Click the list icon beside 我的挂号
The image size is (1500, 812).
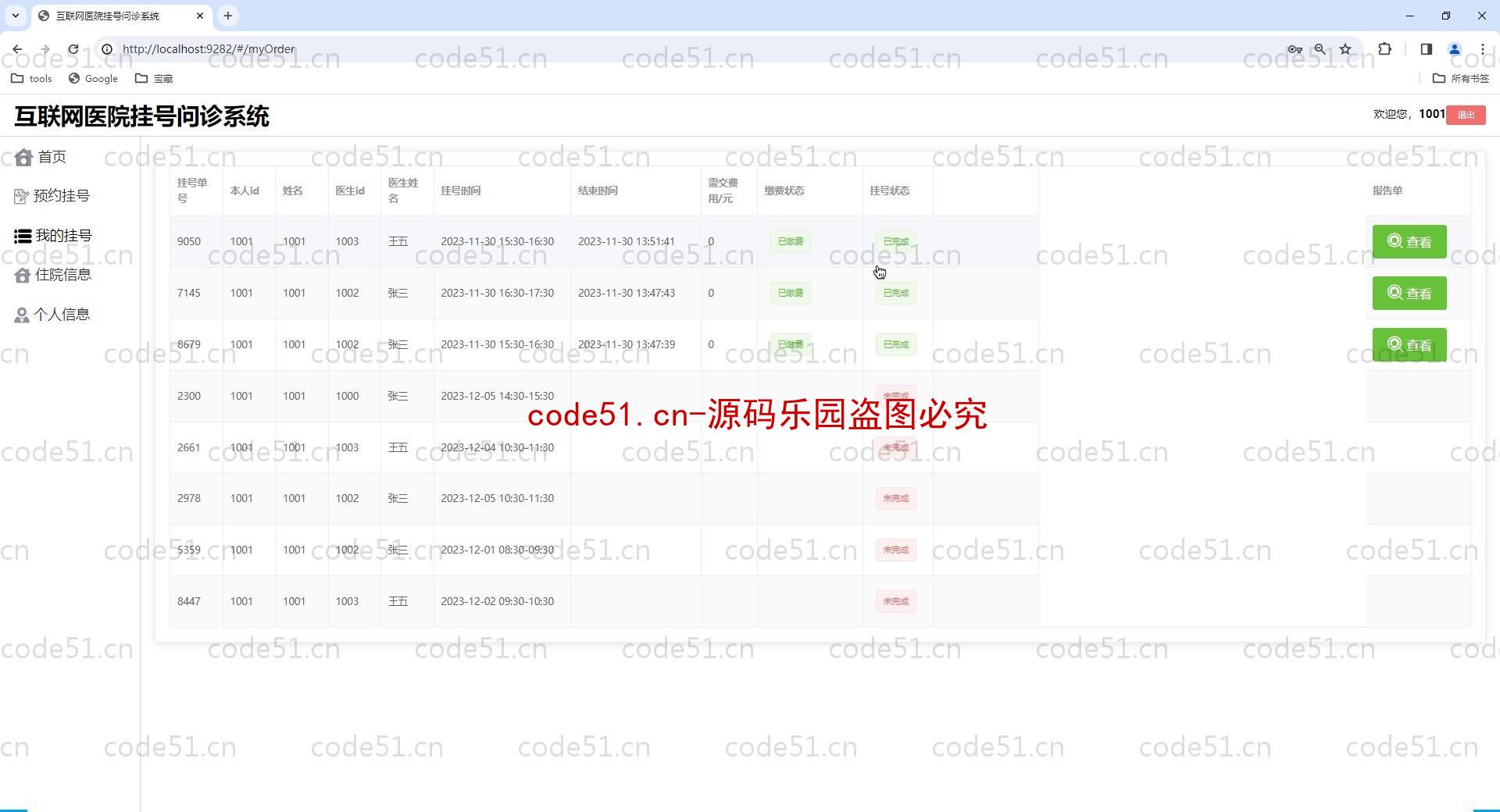tap(23, 236)
